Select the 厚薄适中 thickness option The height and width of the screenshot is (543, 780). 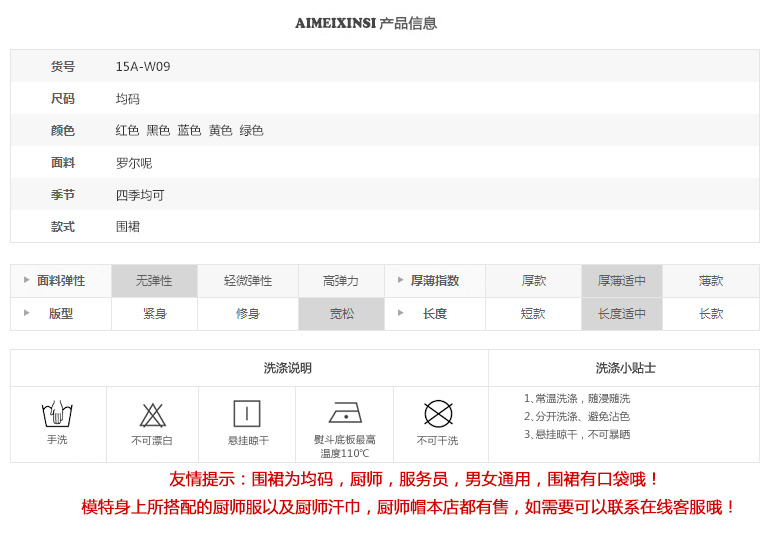pyautogui.click(x=622, y=281)
